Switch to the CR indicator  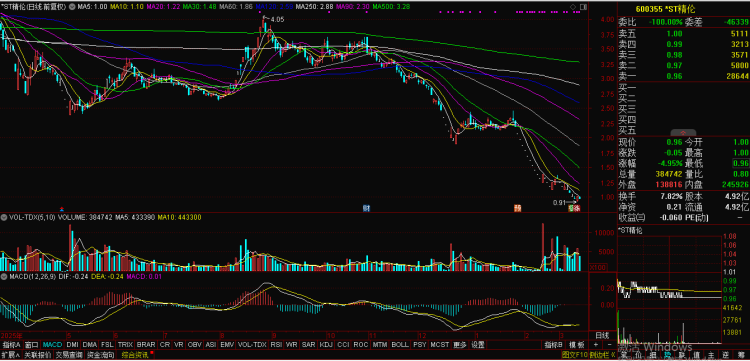coord(165,345)
